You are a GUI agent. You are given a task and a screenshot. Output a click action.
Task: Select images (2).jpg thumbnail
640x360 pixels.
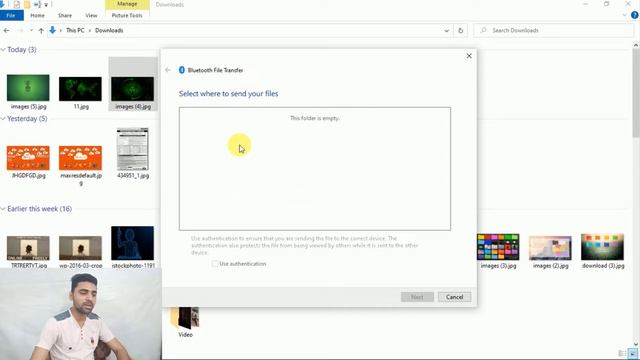coord(550,248)
